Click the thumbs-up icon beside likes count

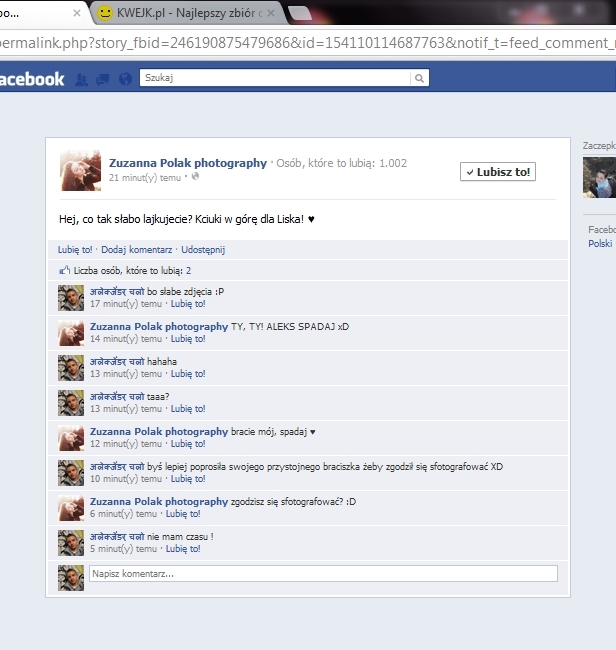pos(64,270)
